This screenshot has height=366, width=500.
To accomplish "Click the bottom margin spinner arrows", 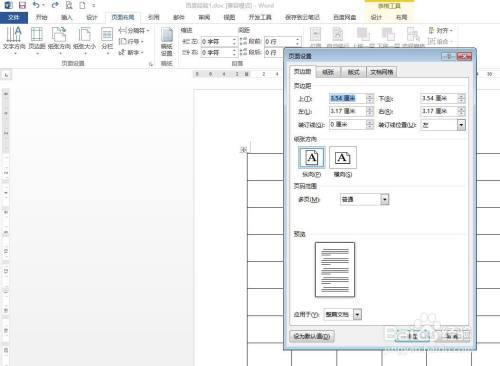I will [461, 98].
